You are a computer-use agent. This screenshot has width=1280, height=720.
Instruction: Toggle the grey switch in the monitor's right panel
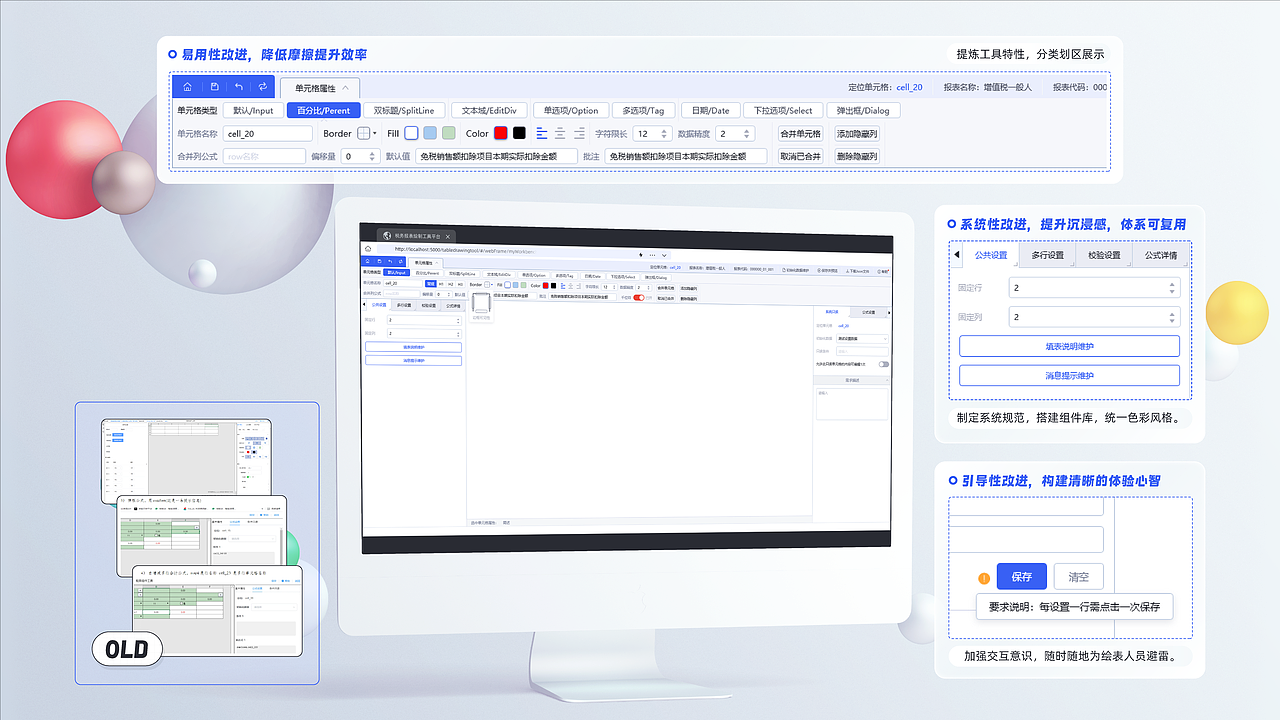(x=884, y=364)
